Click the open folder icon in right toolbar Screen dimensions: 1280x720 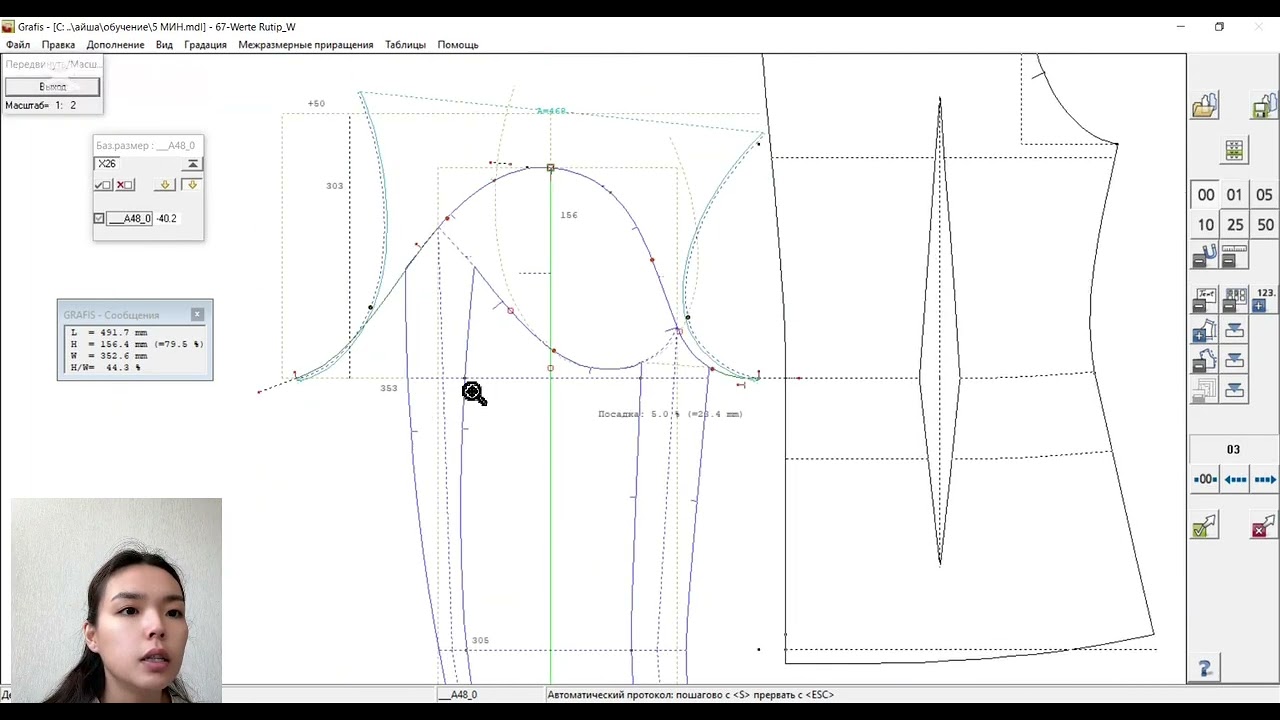(x=1205, y=106)
